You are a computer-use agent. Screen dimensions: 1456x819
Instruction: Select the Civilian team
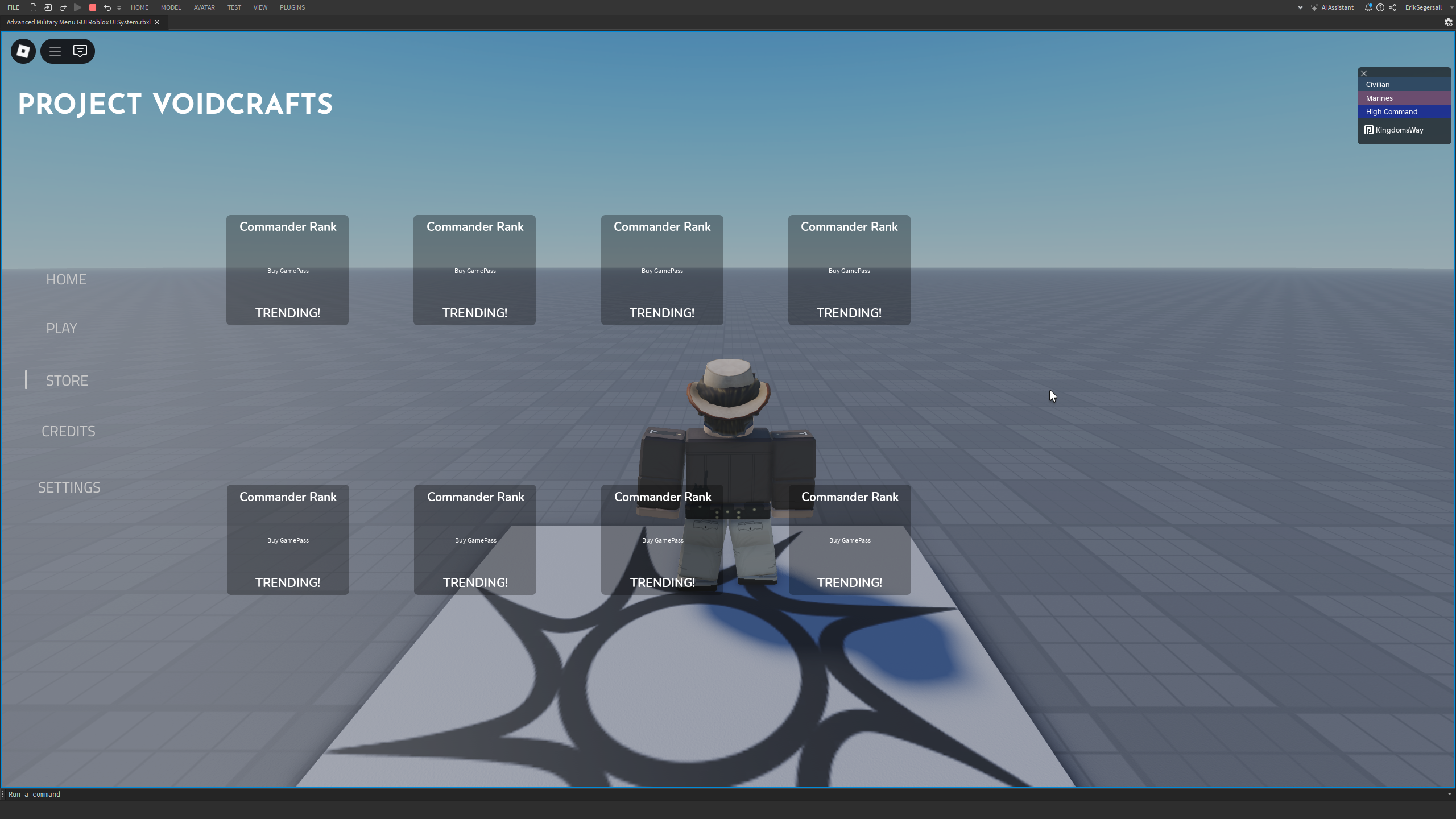pyautogui.click(x=1405, y=84)
